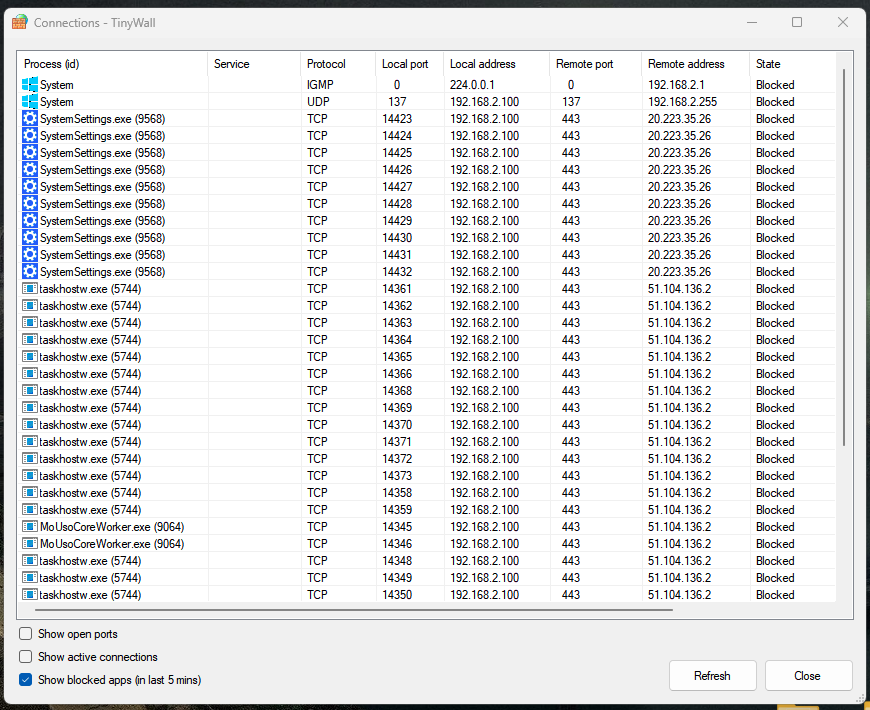Sort by the Service column header

254,64
